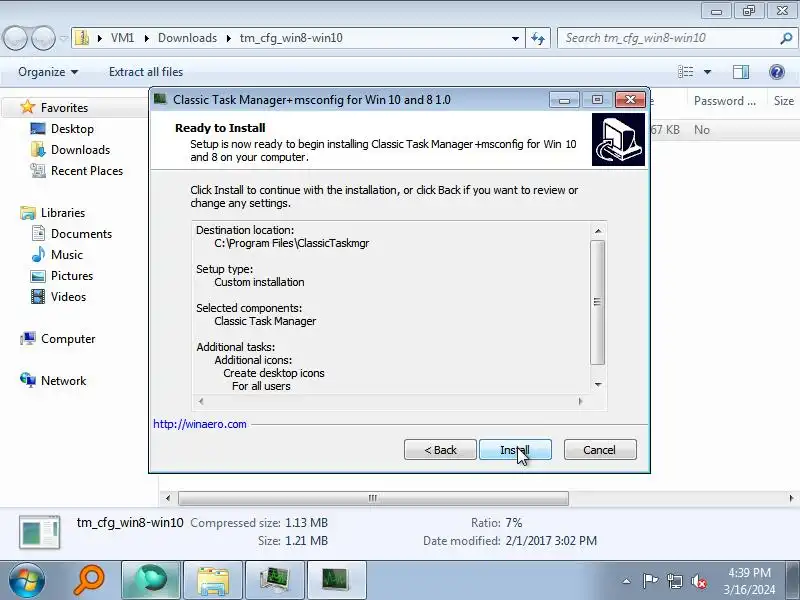The height and width of the screenshot is (600, 800).
Task: Open the winaero.com link
Action: (199, 424)
